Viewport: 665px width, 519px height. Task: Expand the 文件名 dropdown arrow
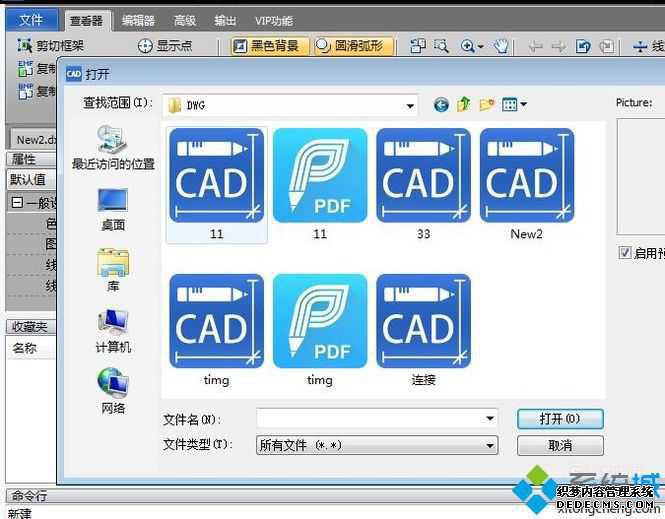[490, 419]
